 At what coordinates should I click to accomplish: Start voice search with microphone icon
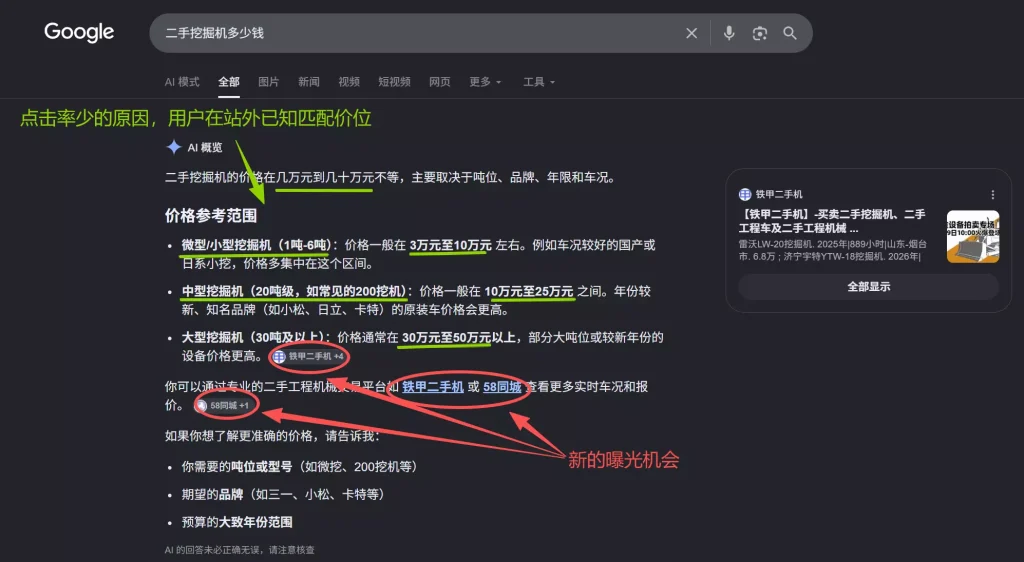click(729, 33)
